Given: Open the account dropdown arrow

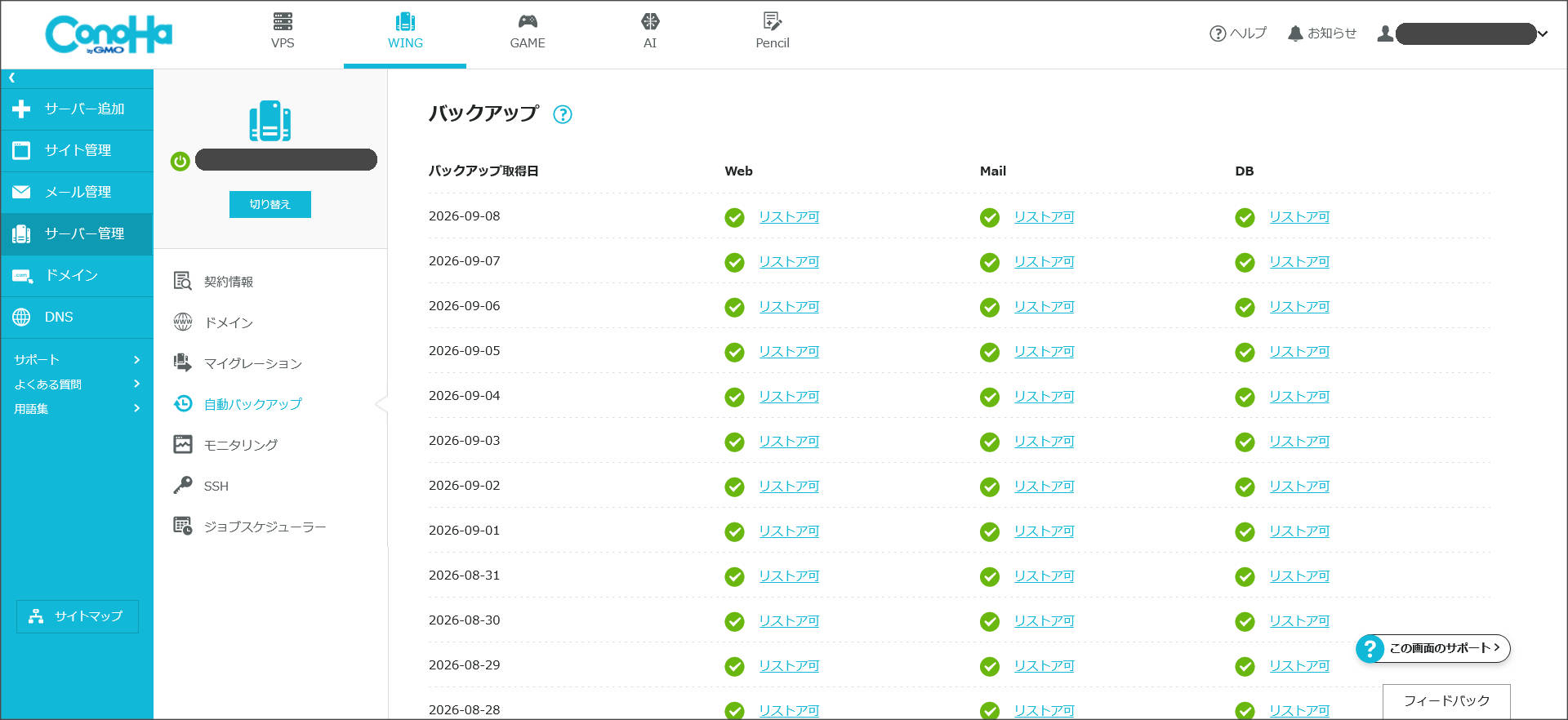Looking at the screenshot, I should pyautogui.click(x=1543, y=34).
